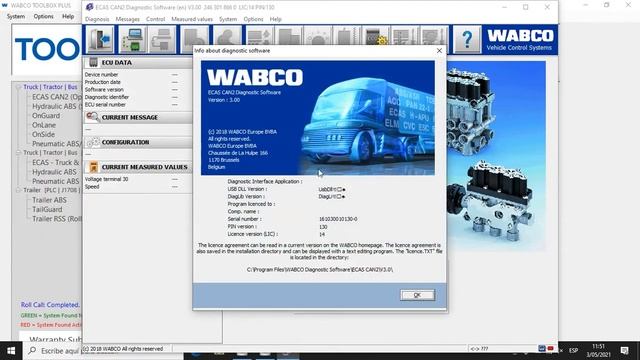The width and height of the screenshot is (640, 360).
Task: Open the taskbar notification center icon
Action: coord(624,350)
